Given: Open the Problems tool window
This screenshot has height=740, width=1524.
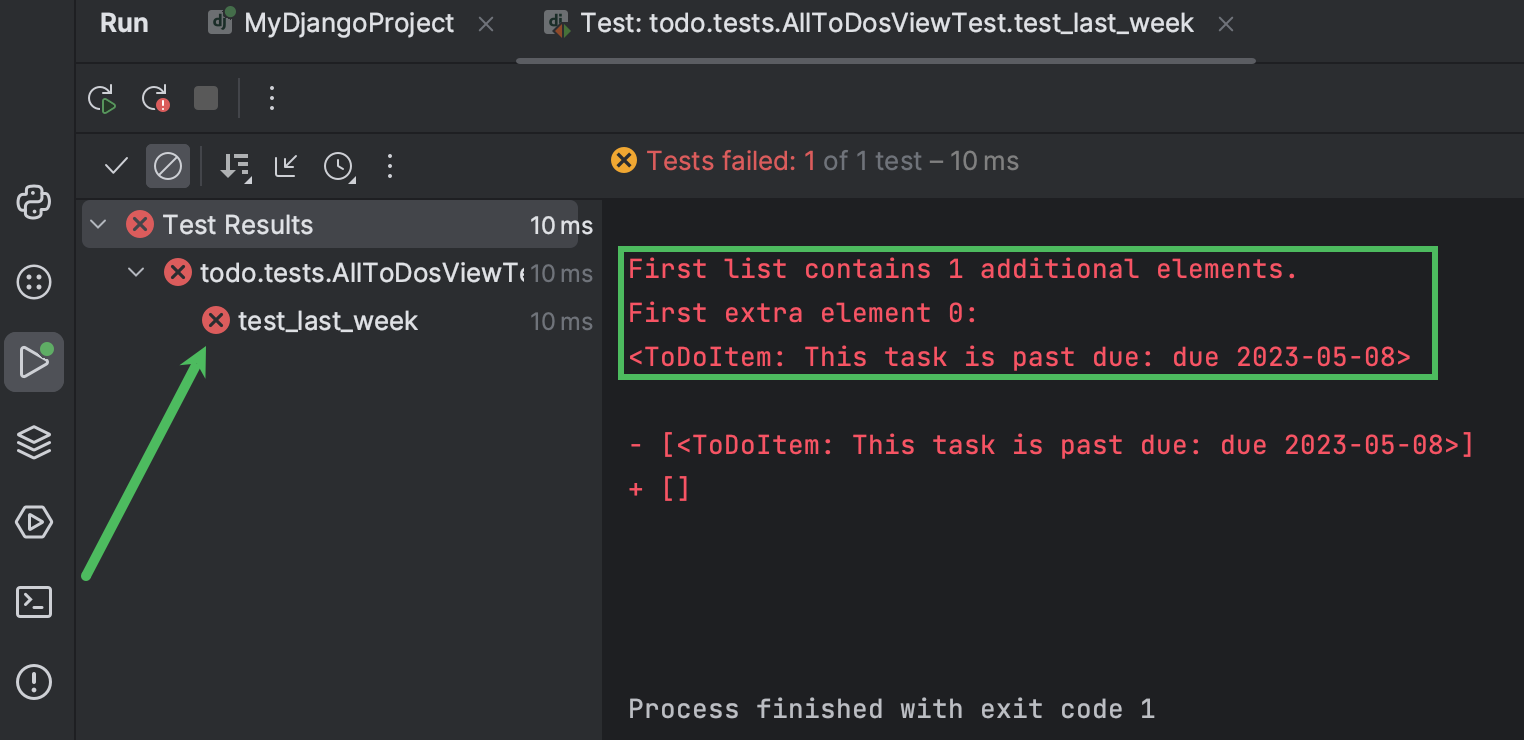Looking at the screenshot, I should point(34,681).
